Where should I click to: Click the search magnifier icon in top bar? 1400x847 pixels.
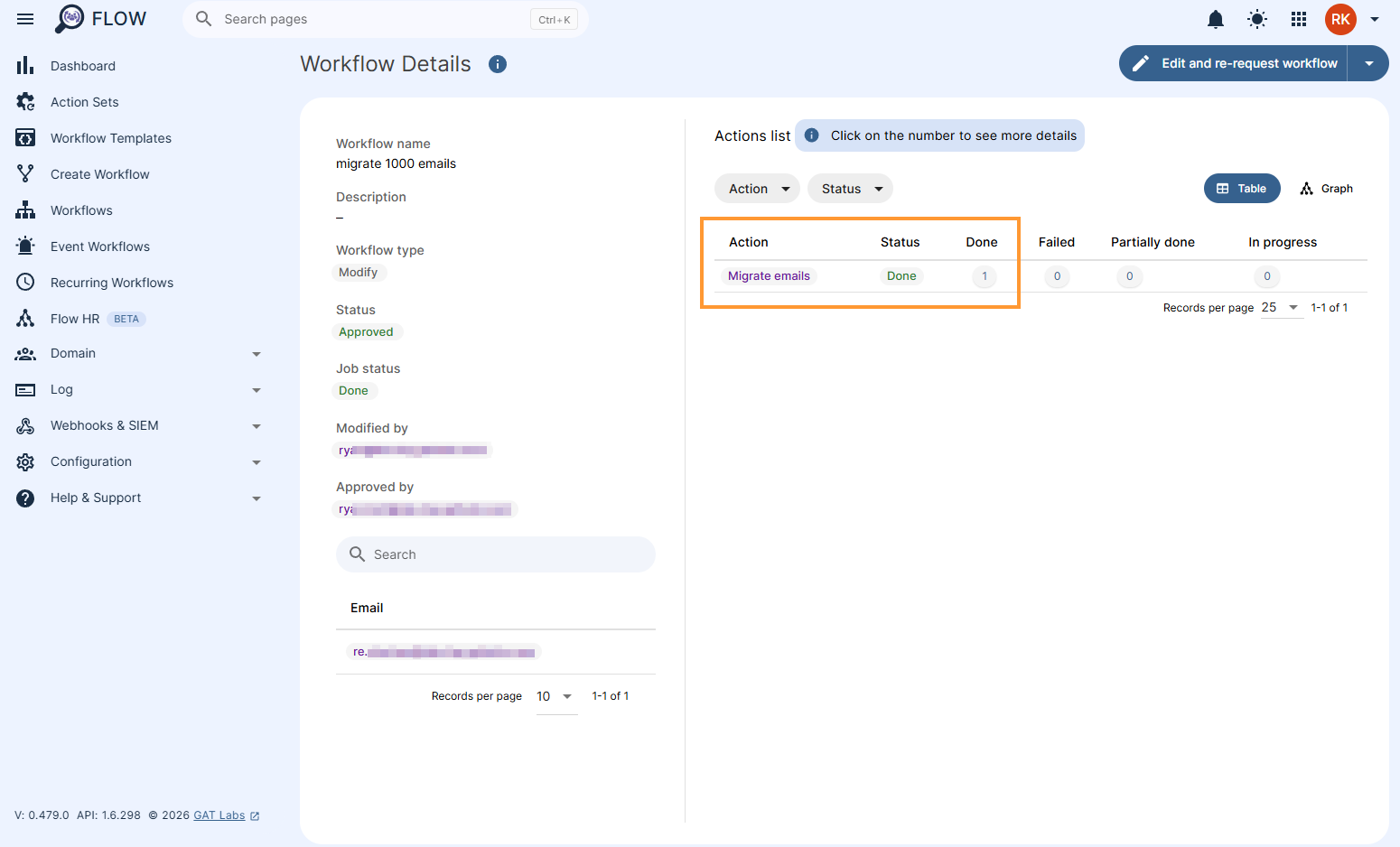(x=204, y=19)
